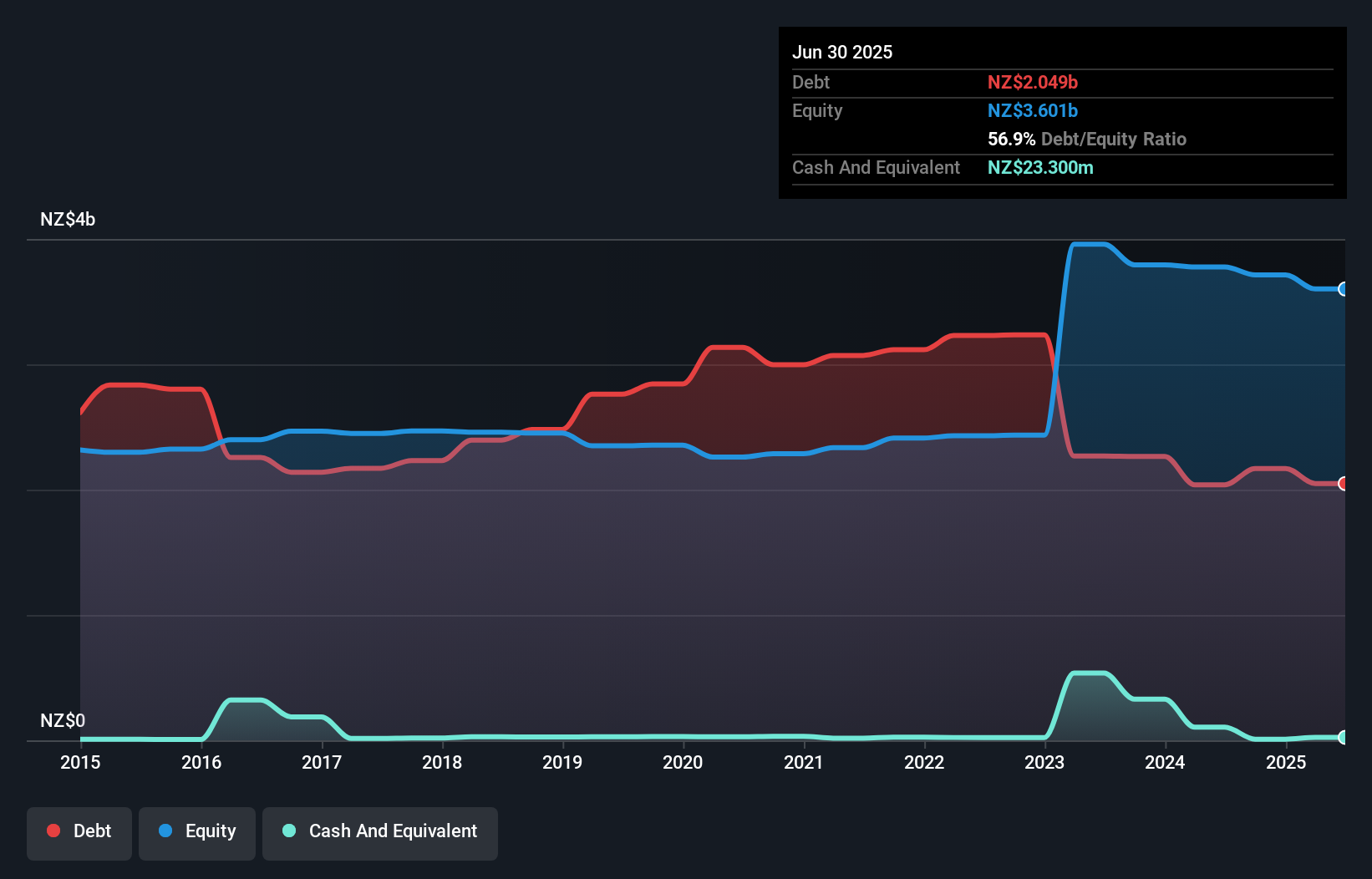The width and height of the screenshot is (1372, 879).
Task: Click the 2021 x-axis label
Action: pyautogui.click(x=804, y=762)
